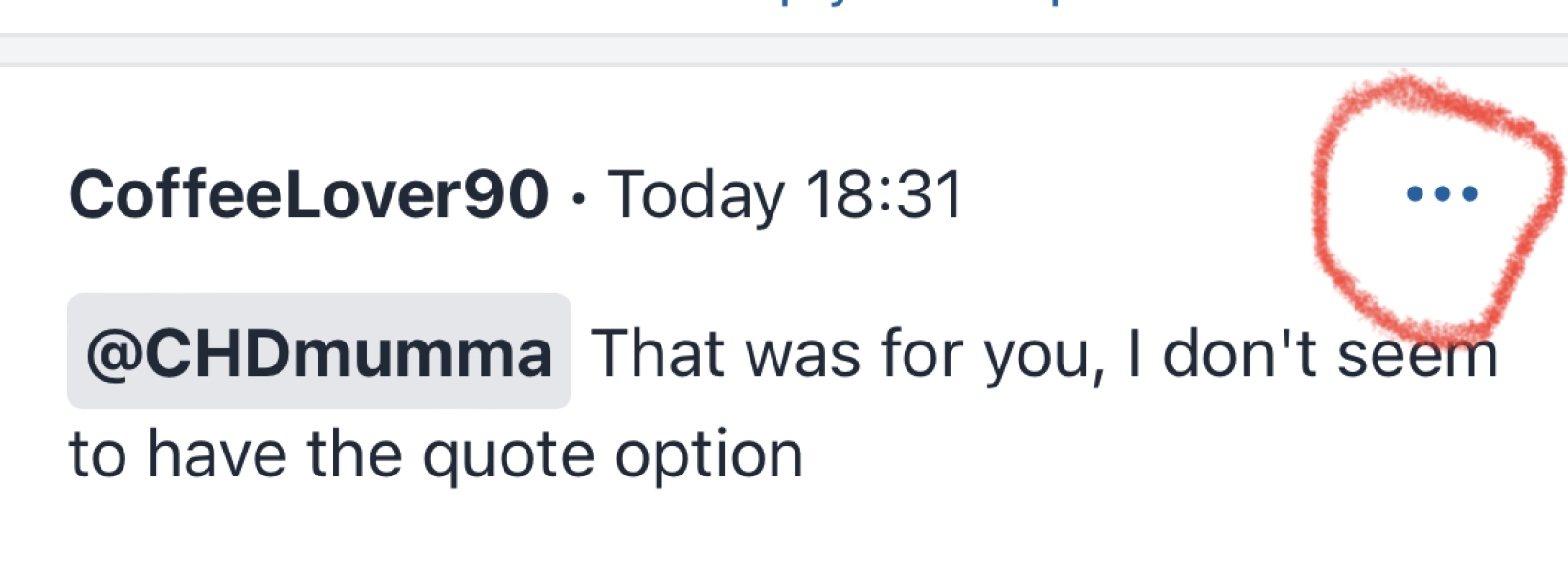This screenshot has height=574, width=1568.
Task: Open the @CHDmumma mention tag
Action: click(319, 352)
